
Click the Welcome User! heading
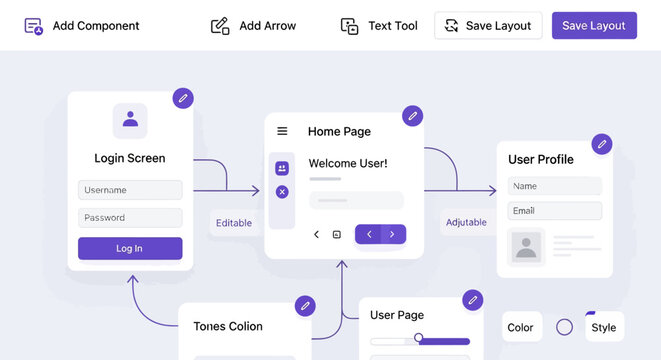click(348, 163)
